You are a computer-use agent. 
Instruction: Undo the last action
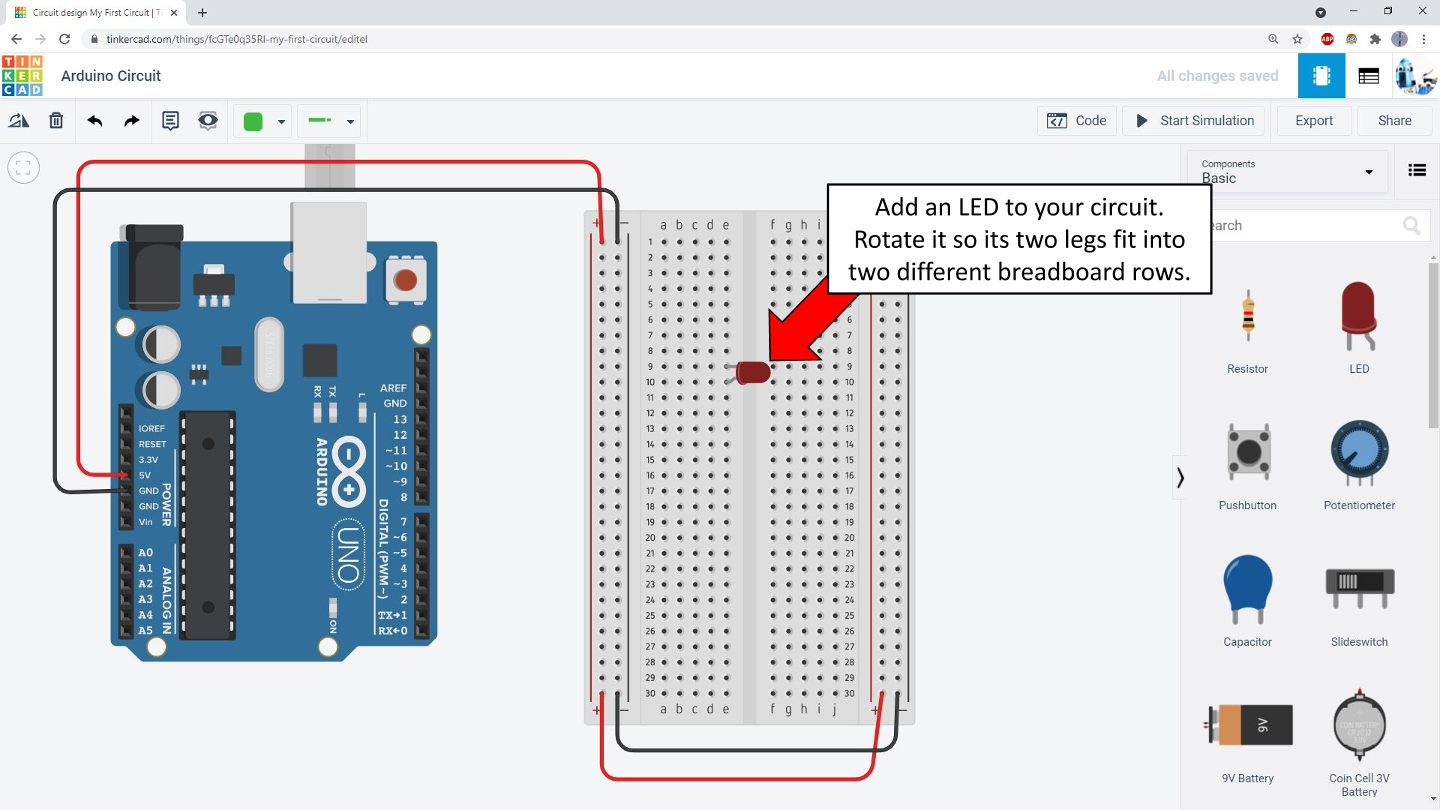pyautogui.click(x=94, y=120)
